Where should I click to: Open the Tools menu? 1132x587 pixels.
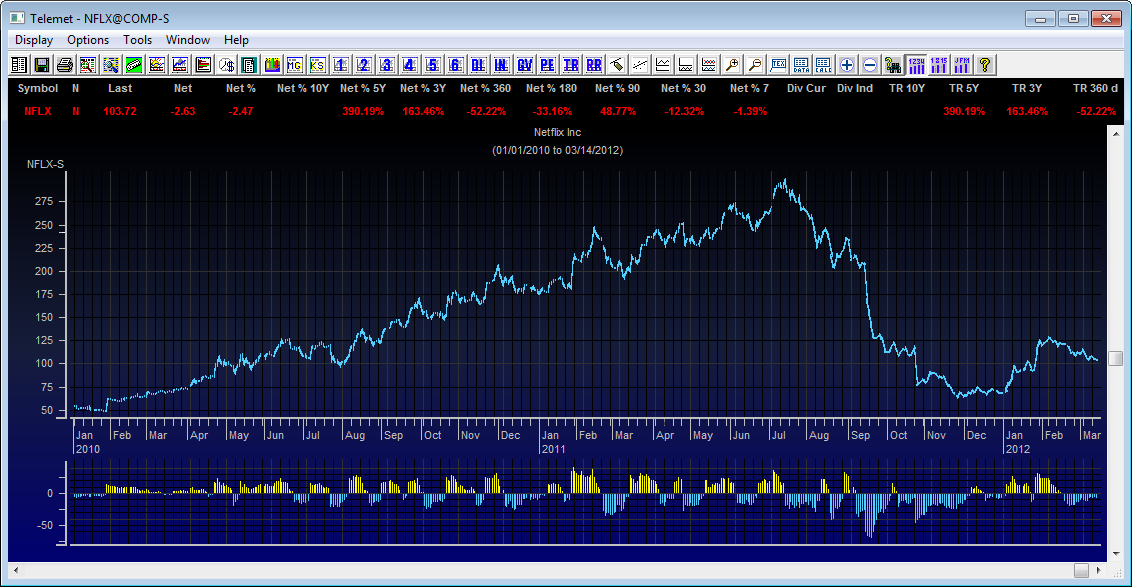pos(137,40)
